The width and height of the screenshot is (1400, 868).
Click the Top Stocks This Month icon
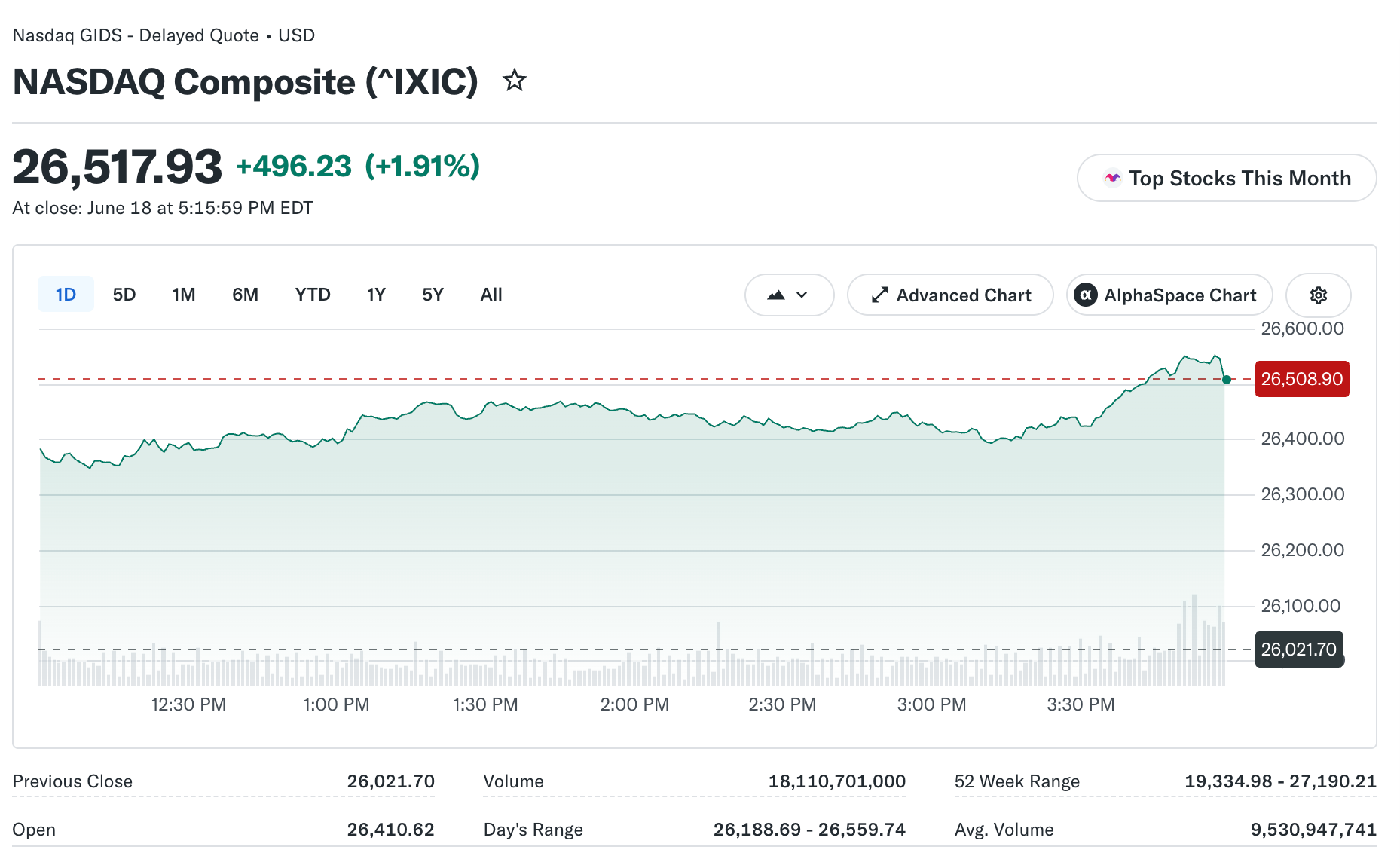[x=1112, y=178]
